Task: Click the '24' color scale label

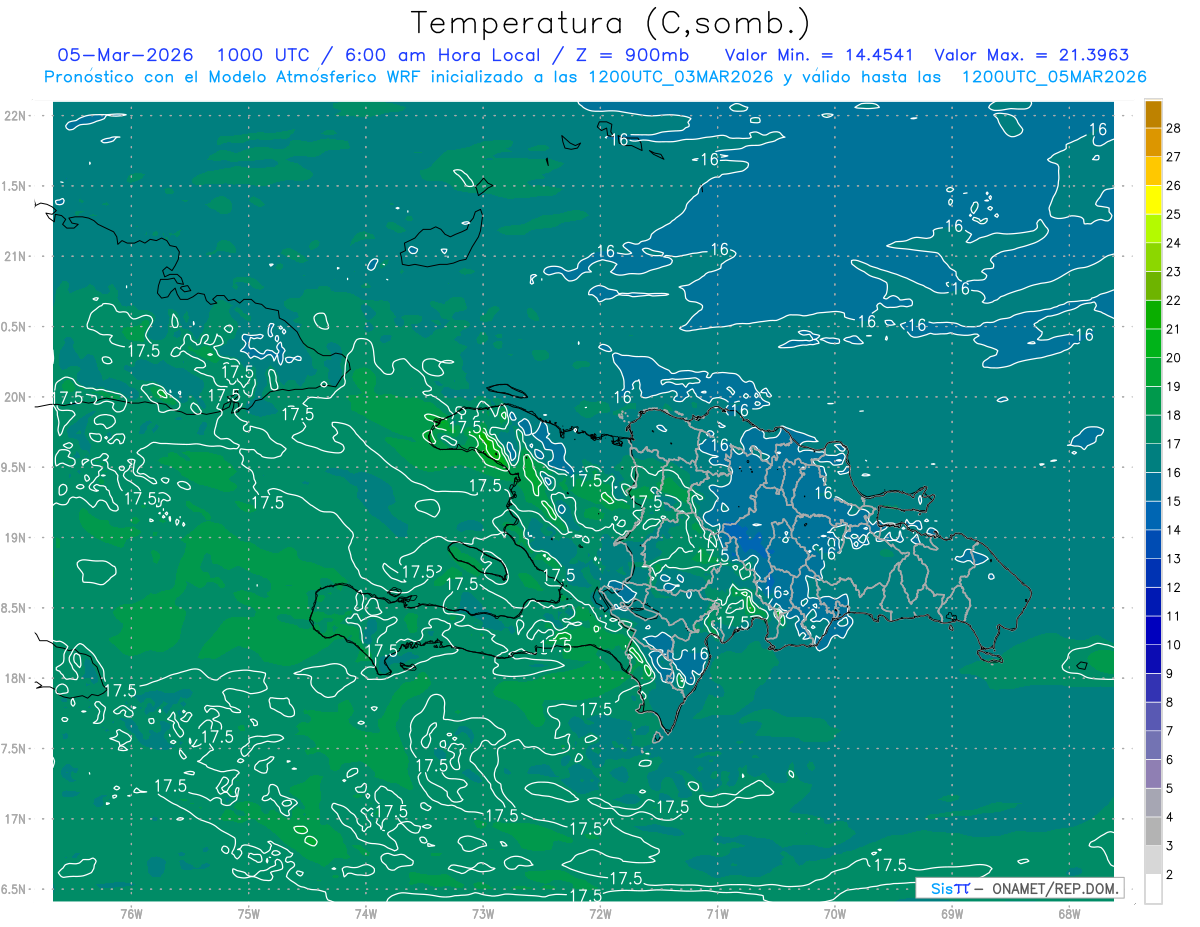Action: click(1174, 243)
